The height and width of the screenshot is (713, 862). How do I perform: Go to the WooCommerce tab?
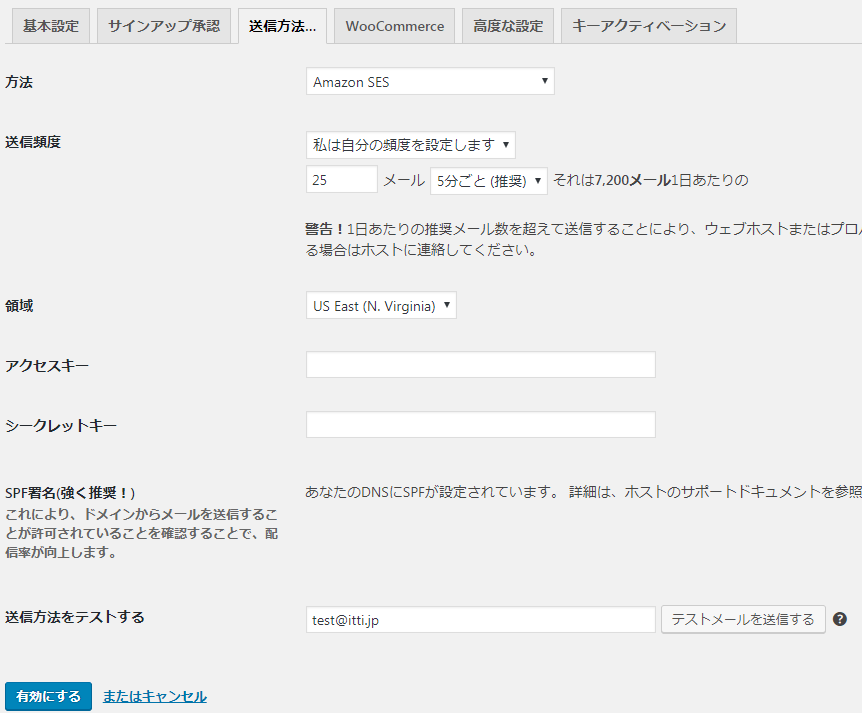point(394,26)
